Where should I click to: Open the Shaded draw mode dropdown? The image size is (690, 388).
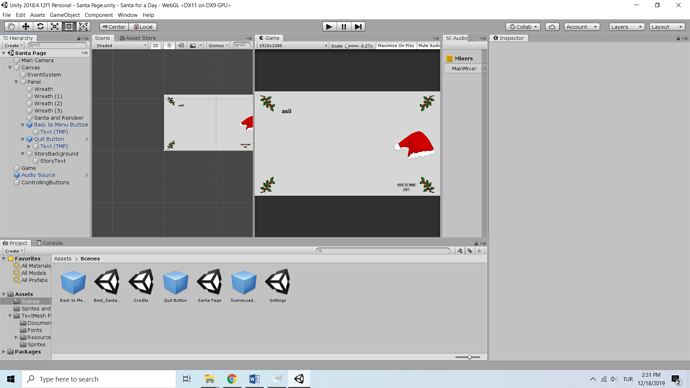[x=121, y=45]
